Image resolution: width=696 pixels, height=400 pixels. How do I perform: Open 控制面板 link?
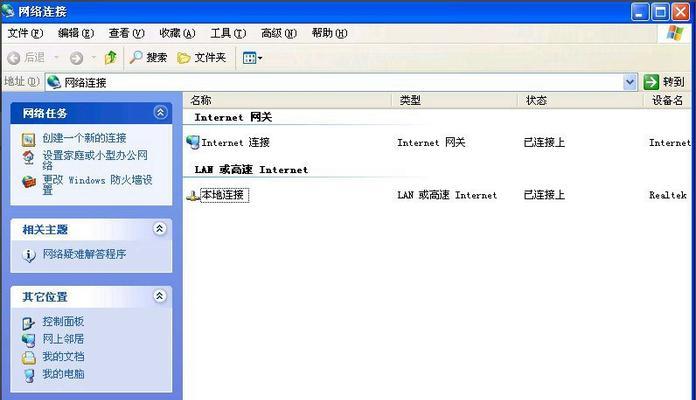63,321
